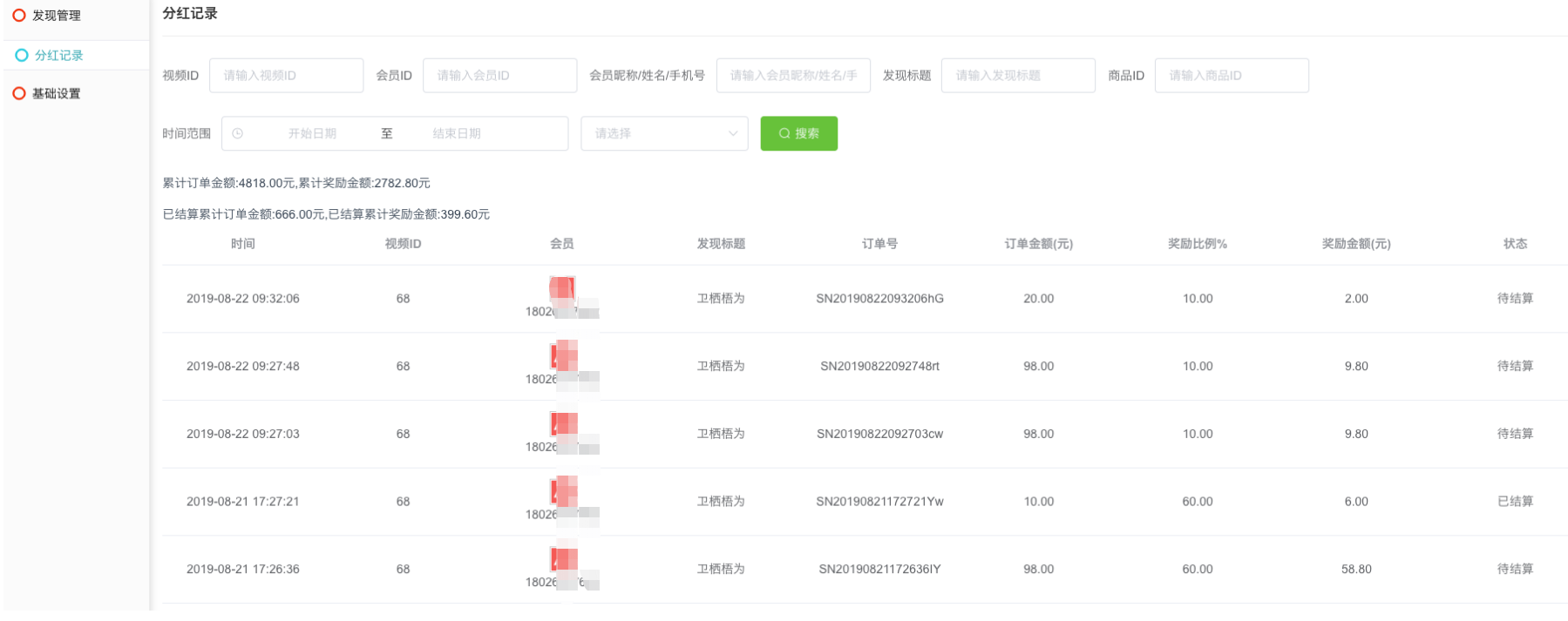Expand the 请选择 status dropdown
Screen dimensions: 1568x621
coord(664,134)
